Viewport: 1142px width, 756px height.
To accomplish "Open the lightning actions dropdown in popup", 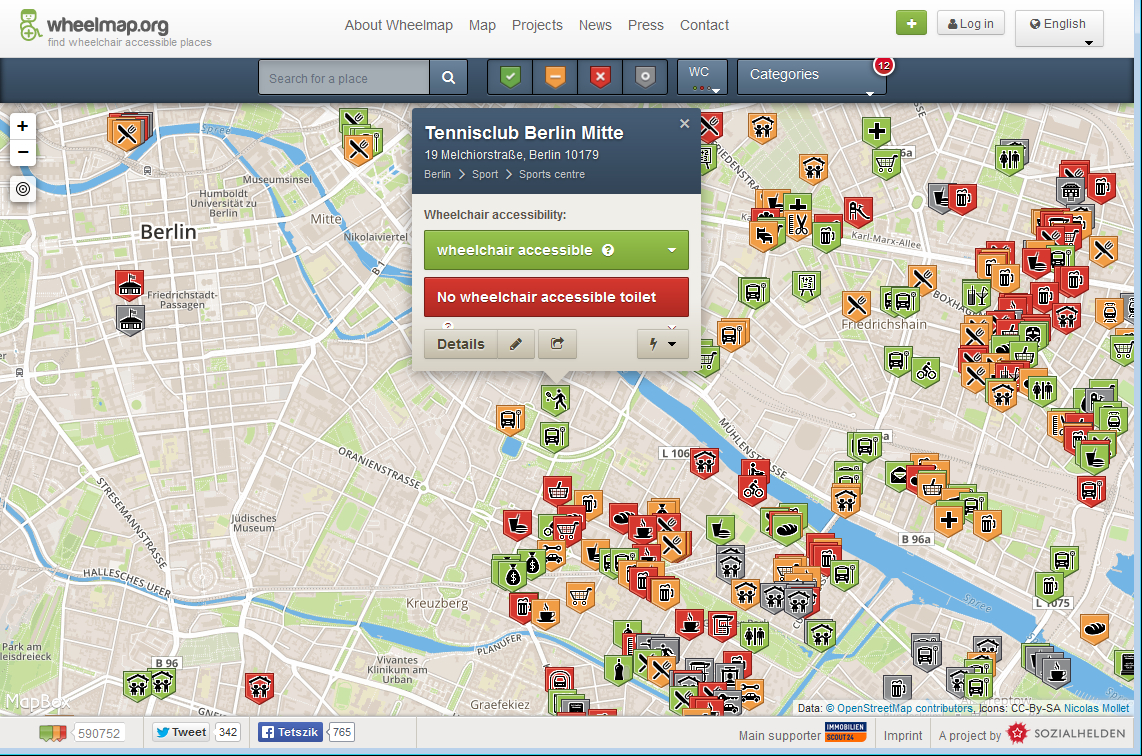I will click(663, 344).
